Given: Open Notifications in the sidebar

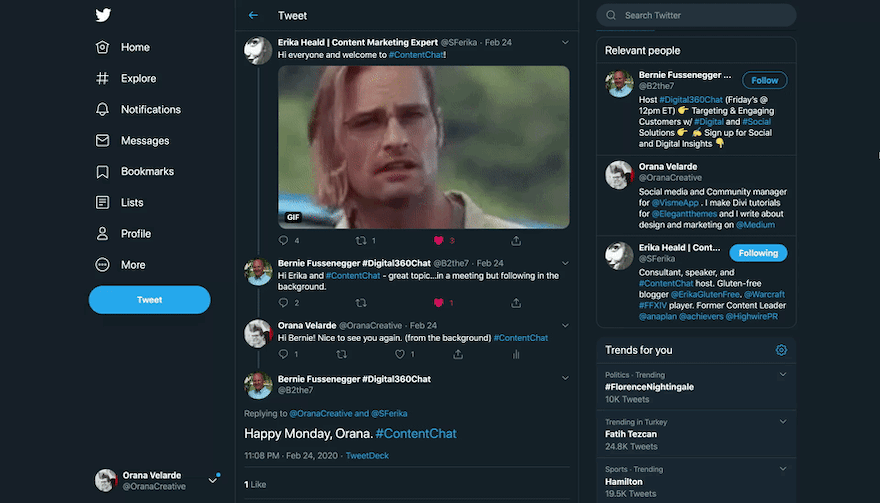Looking at the screenshot, I should 150,109.
